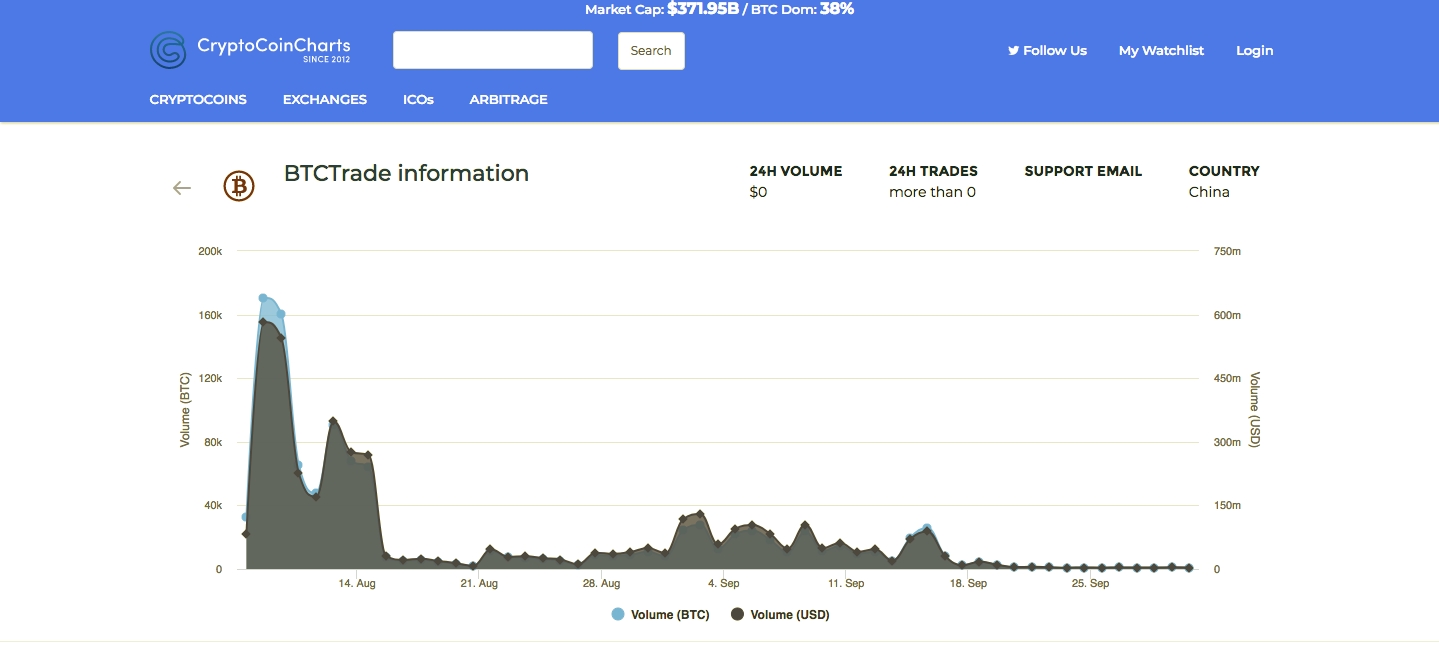The image size is (1439, 659).
Task: Click the 160k left axis label
Action: tap(210, 315)
